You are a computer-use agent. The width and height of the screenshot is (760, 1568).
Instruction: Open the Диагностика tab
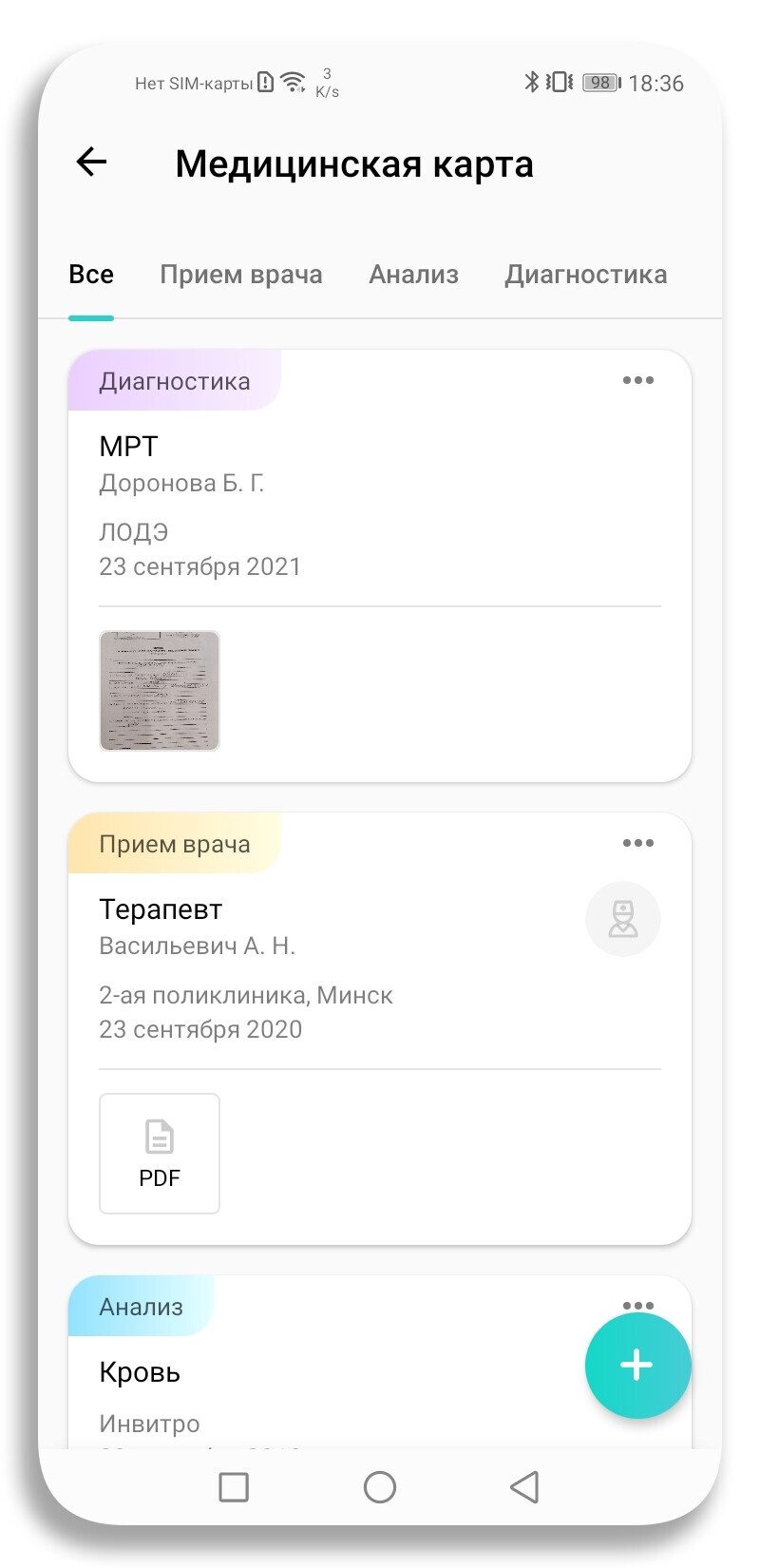coord(585,276)
